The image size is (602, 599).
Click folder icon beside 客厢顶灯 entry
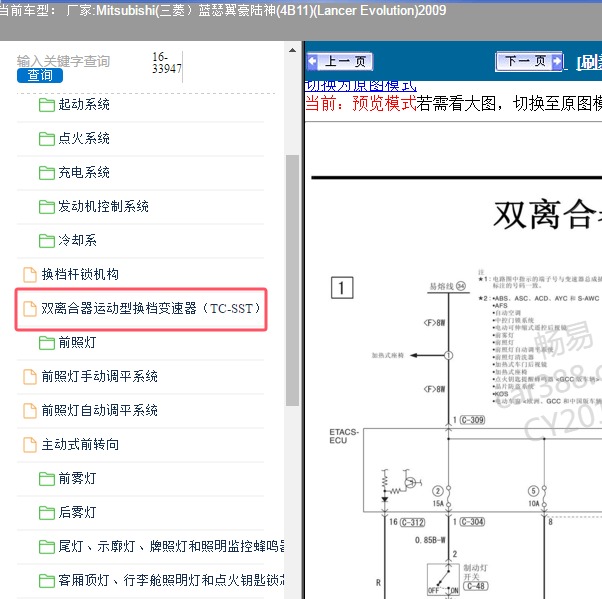[x=46, y=581]
